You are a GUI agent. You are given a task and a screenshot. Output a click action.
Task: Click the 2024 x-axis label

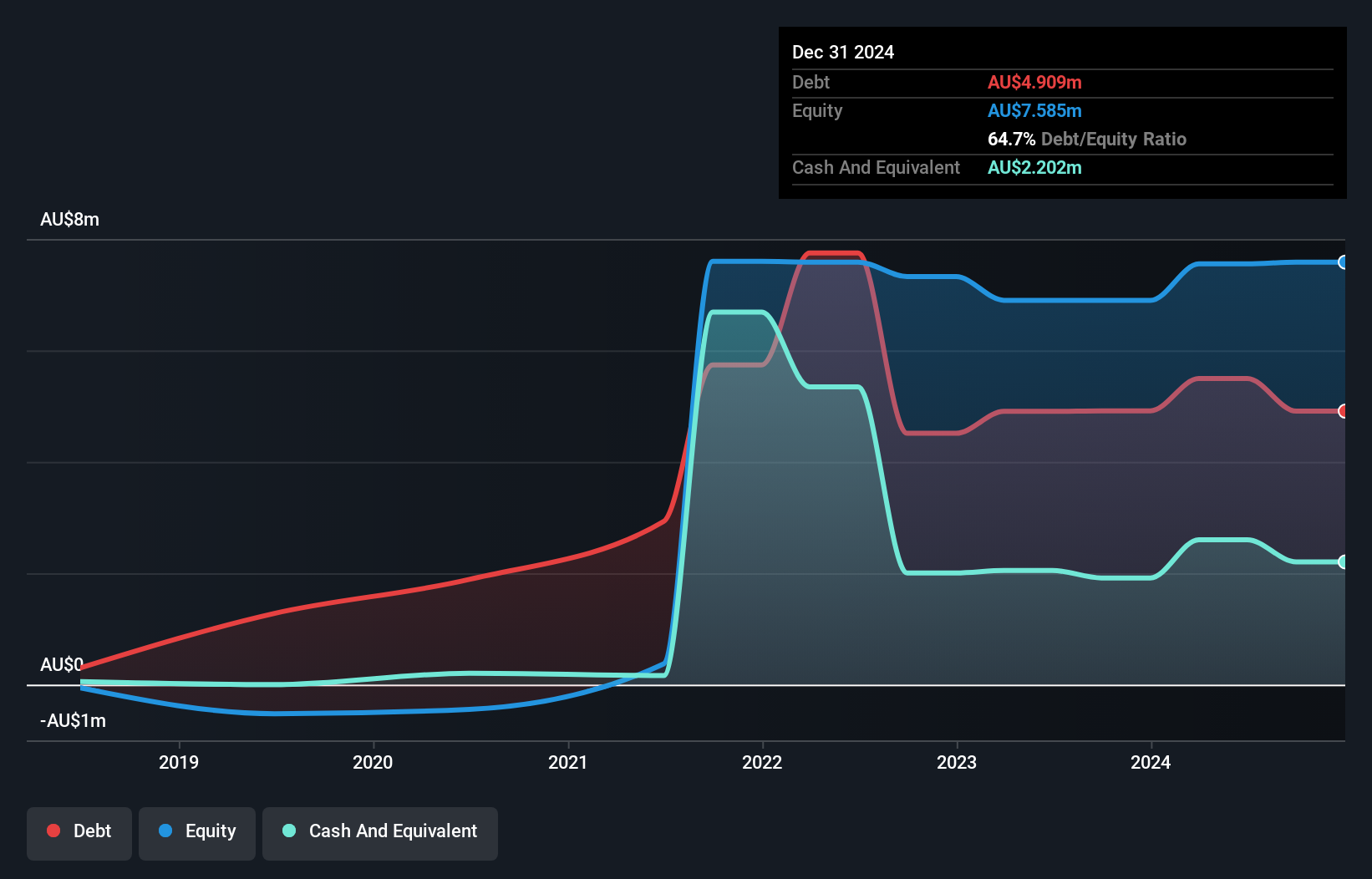pyautogui.click(x=1151, y=762)
